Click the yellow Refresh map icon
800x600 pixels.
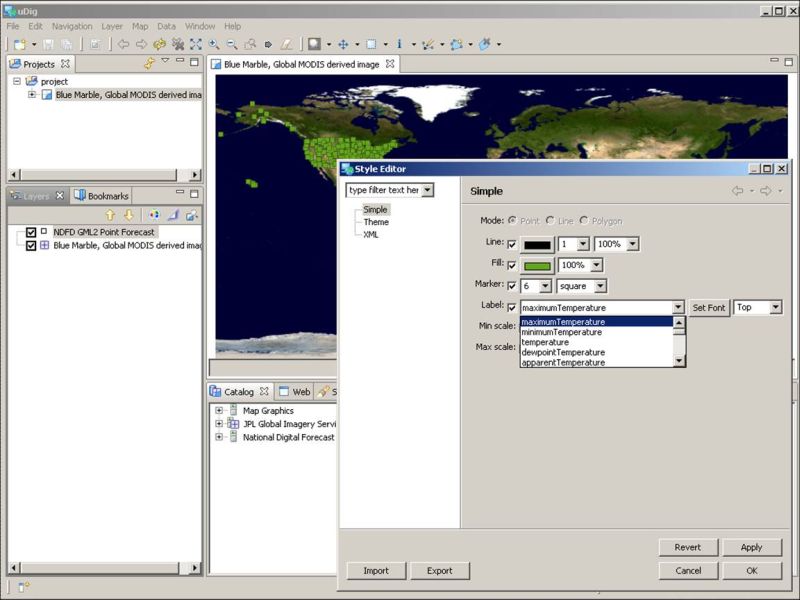click(160, 44)
